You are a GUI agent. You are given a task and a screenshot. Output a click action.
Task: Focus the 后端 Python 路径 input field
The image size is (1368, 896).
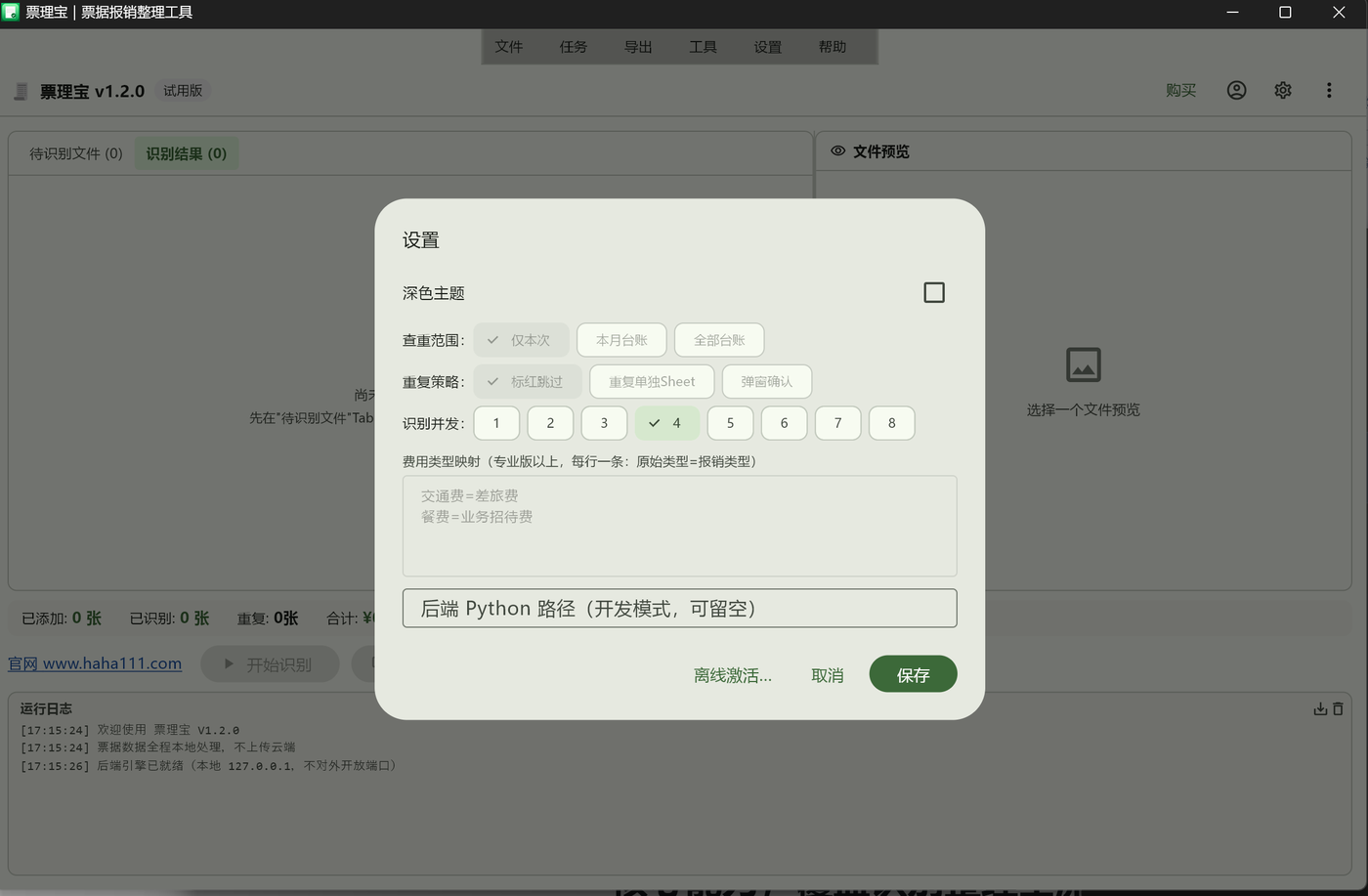pos(679,608)
